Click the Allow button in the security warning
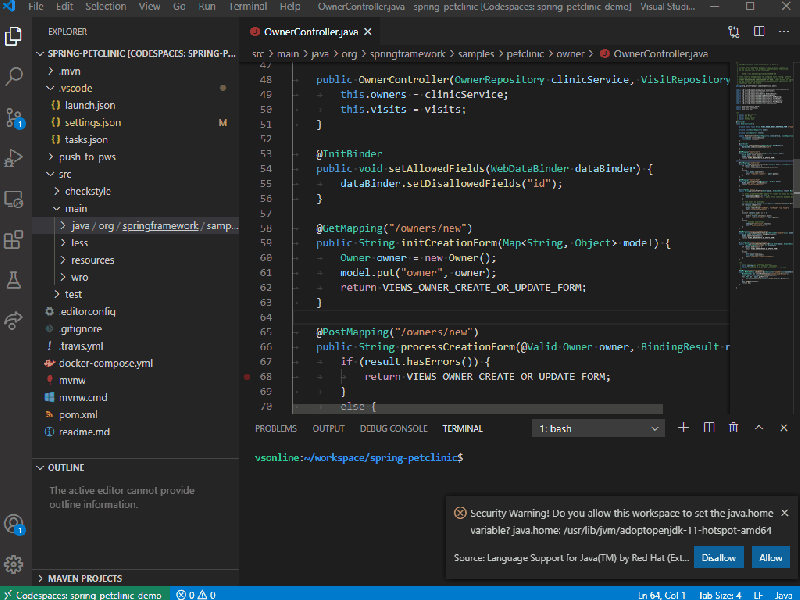This screenshot has width=800, height=600. coord(770,557)
